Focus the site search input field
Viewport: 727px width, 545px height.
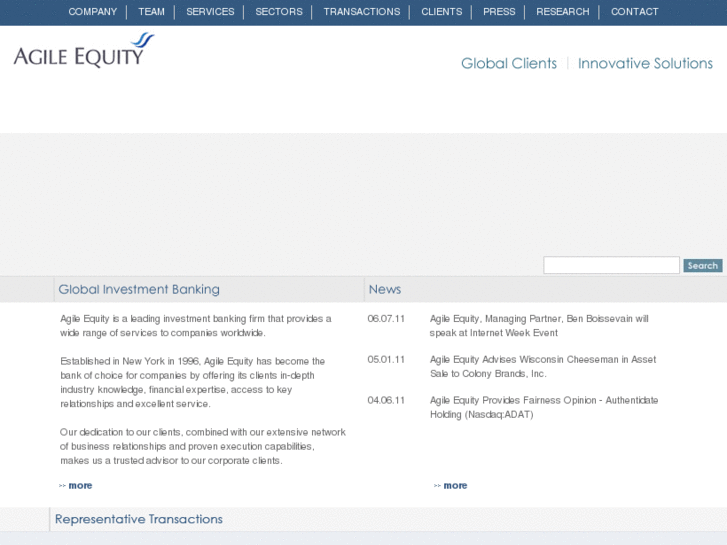point(611,265)
